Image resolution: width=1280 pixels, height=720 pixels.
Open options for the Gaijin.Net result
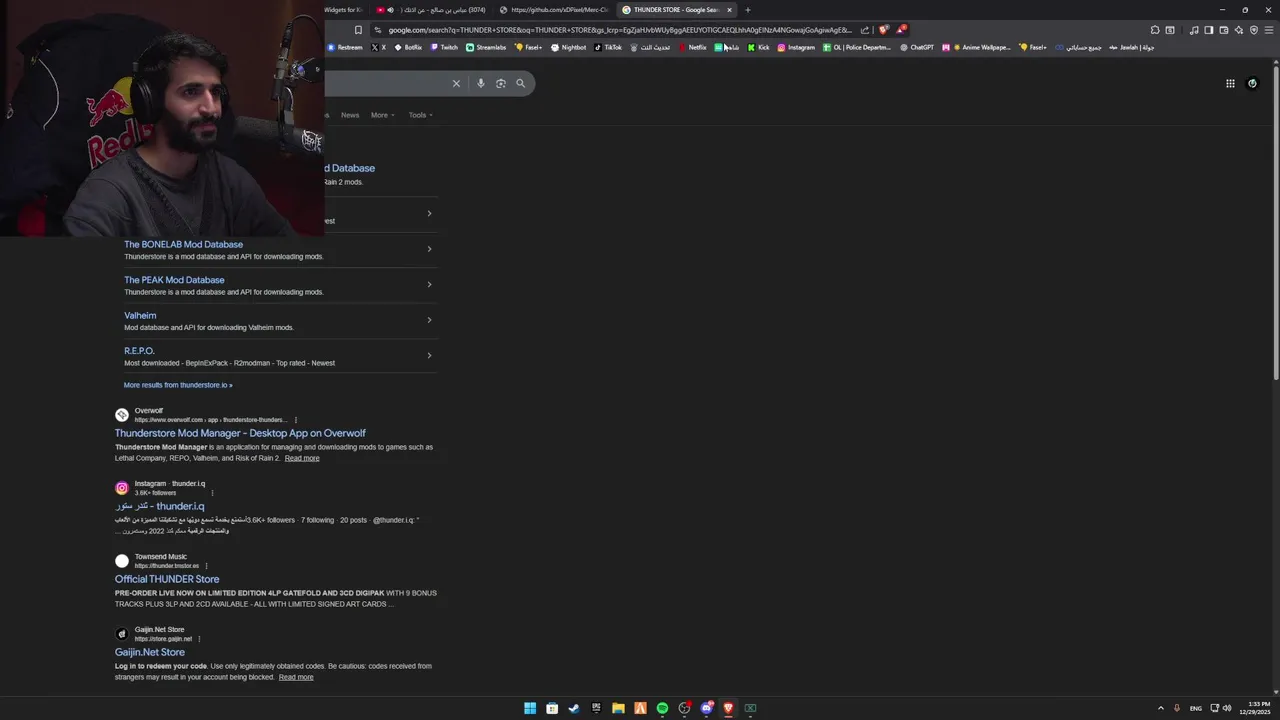199,639
